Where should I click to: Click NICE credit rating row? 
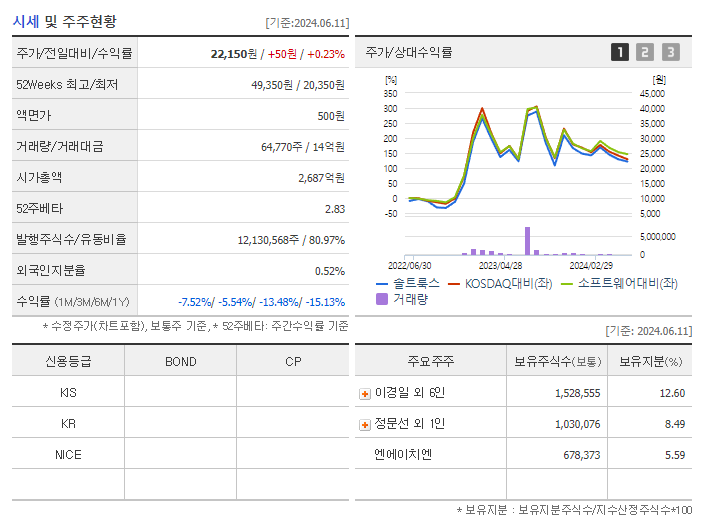(180, 455)
